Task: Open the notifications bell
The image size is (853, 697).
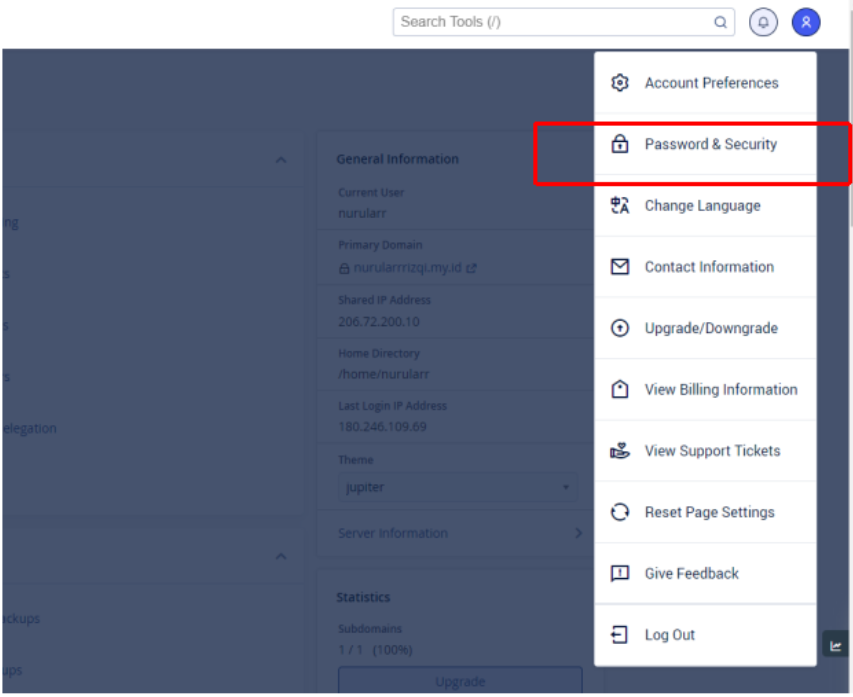Action: click(763, 22)
